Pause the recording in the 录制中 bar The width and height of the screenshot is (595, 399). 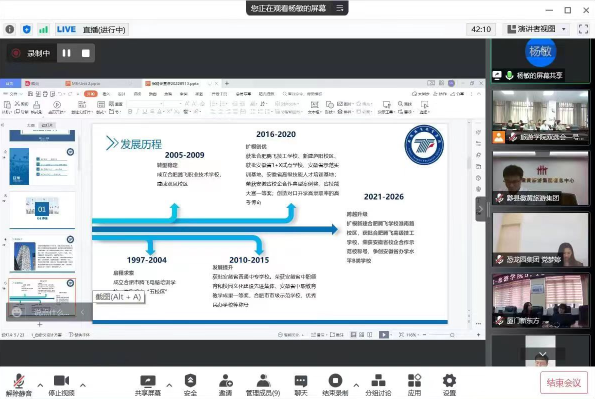tap(66, 53)
